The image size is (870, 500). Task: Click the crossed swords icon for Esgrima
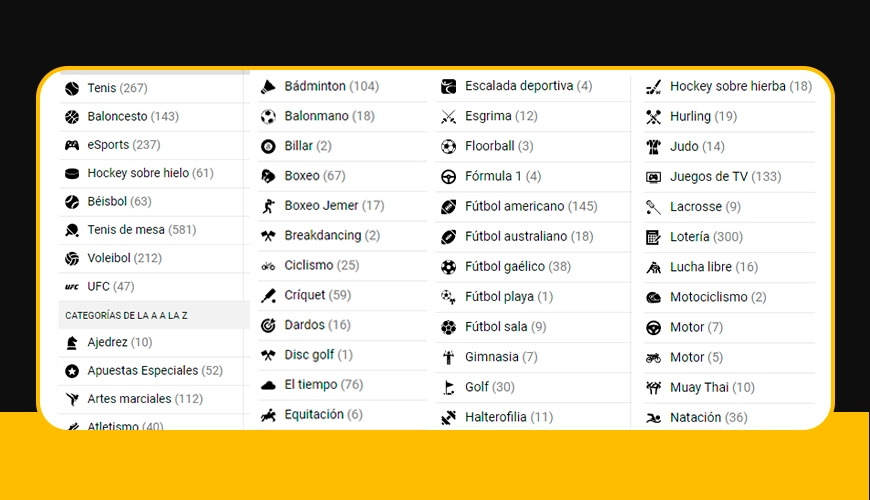pyautogui.click(x=448, y=117)
